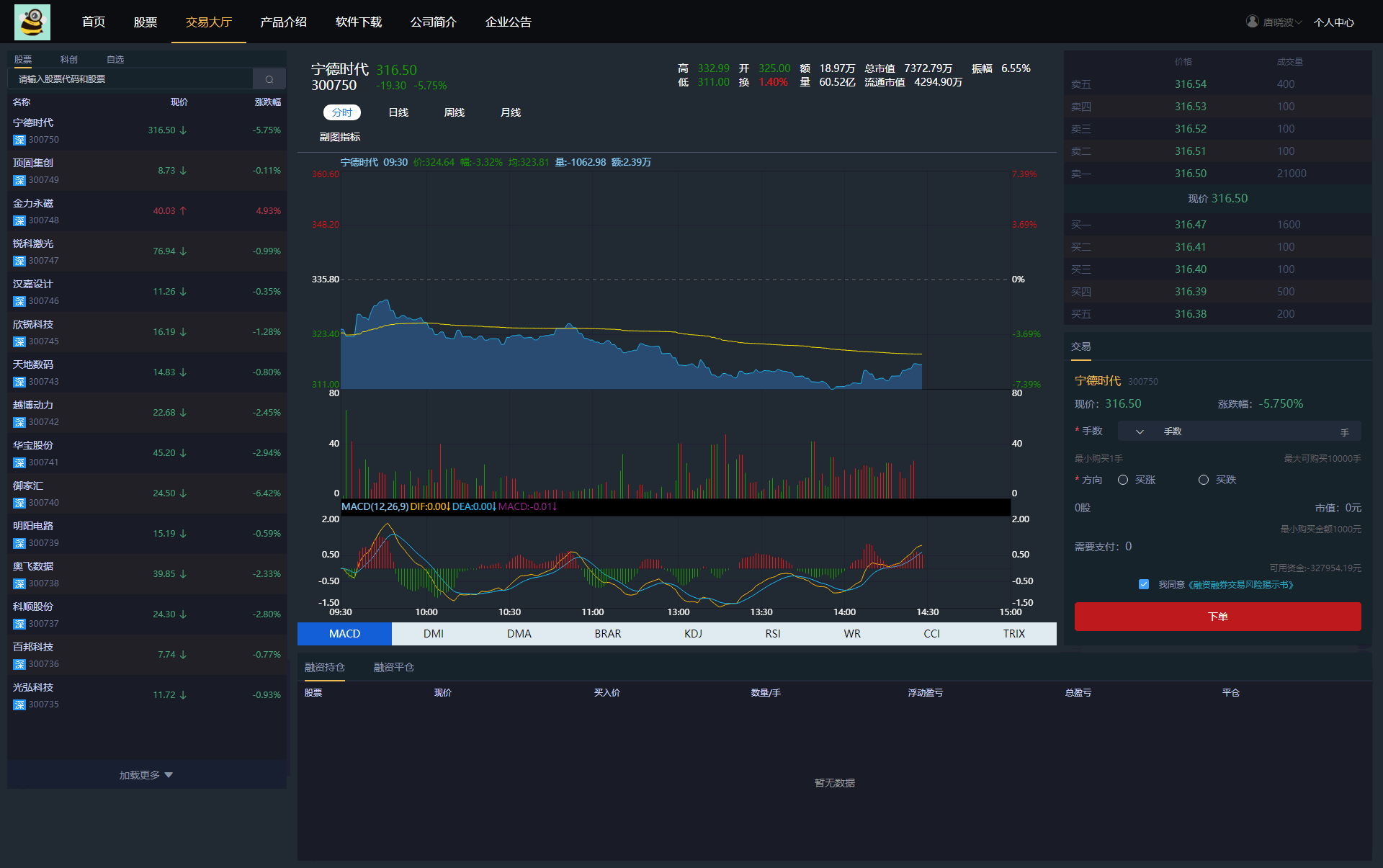Open the 融资平仓 tab
The height and width of the screenshot is (868, 1383).
point(393,667)
